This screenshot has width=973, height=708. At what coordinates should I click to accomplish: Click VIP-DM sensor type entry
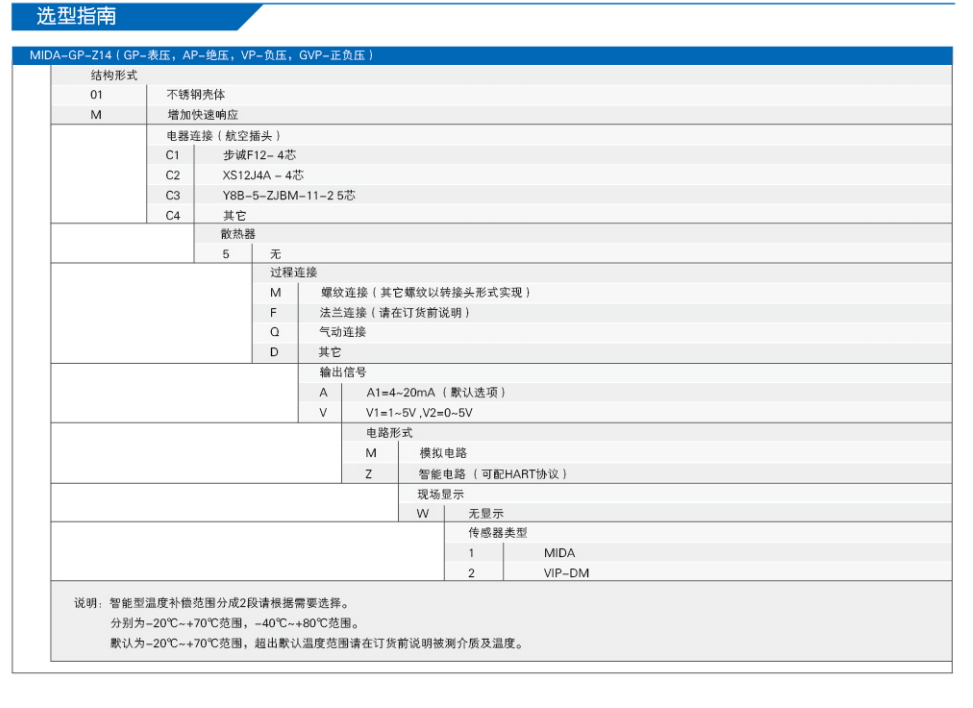click(x=566, y=573)
